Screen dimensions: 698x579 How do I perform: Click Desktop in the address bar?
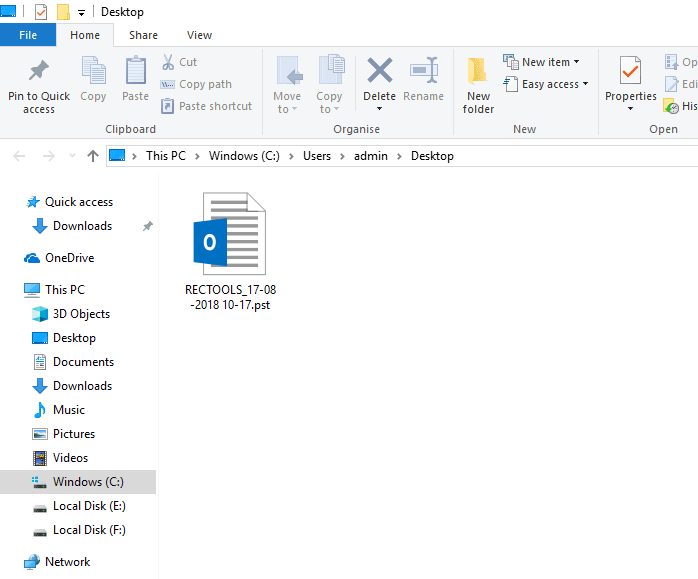(x=432, y=156)
